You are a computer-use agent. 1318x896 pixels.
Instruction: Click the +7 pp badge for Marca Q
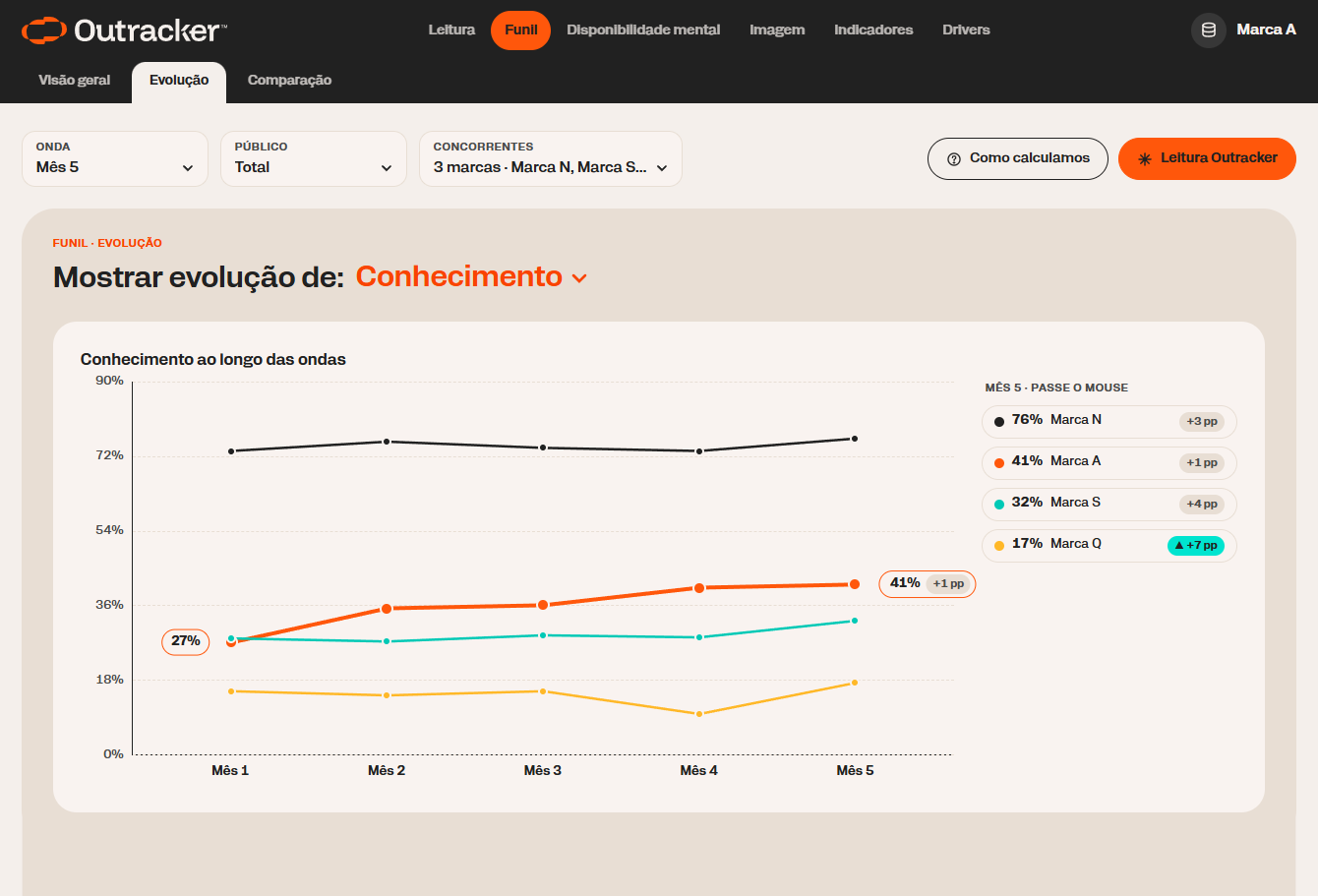tap(1196, 546)
